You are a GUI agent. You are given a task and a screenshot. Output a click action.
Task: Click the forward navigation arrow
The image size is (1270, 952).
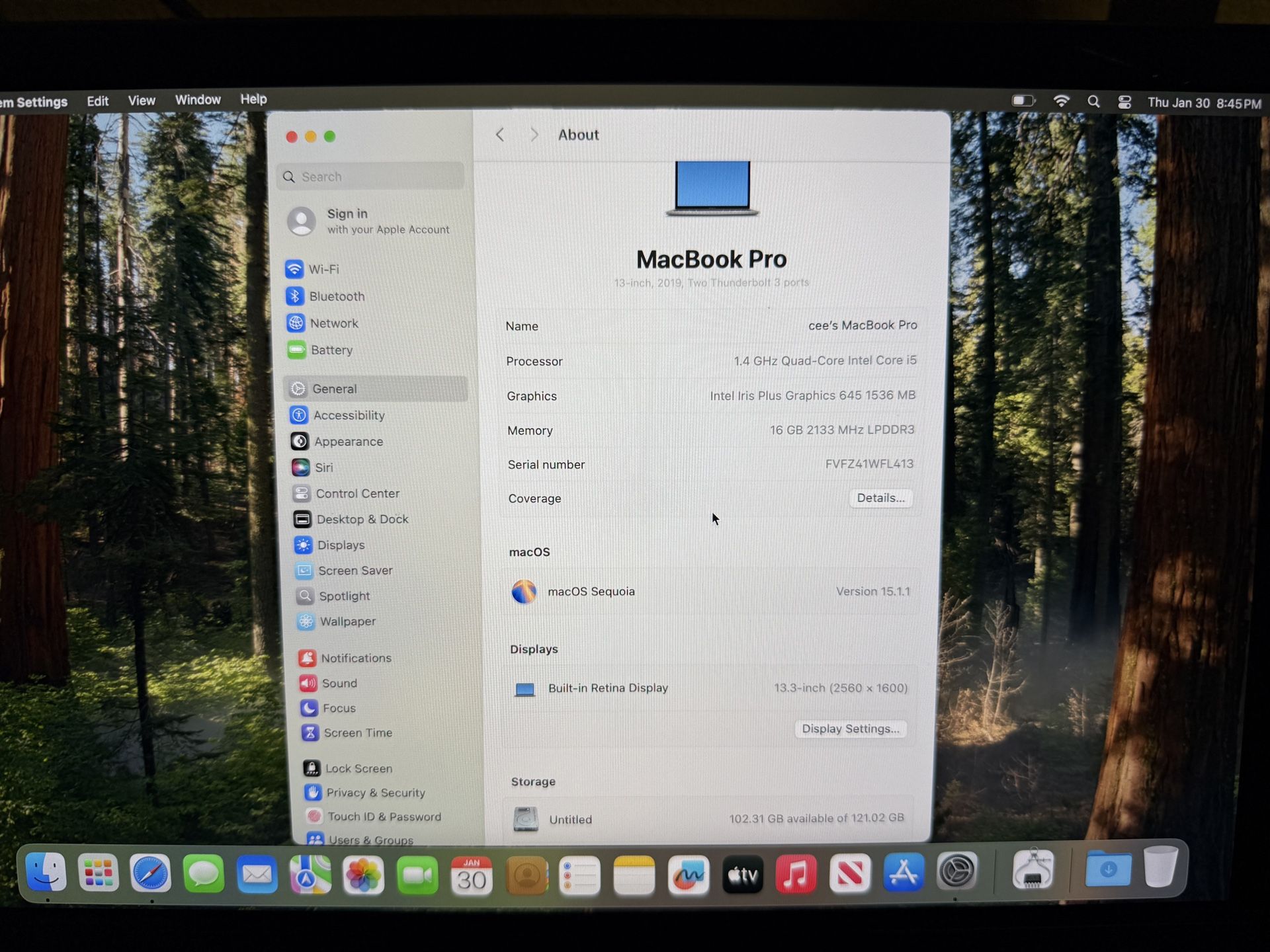(x=533, y=134)
